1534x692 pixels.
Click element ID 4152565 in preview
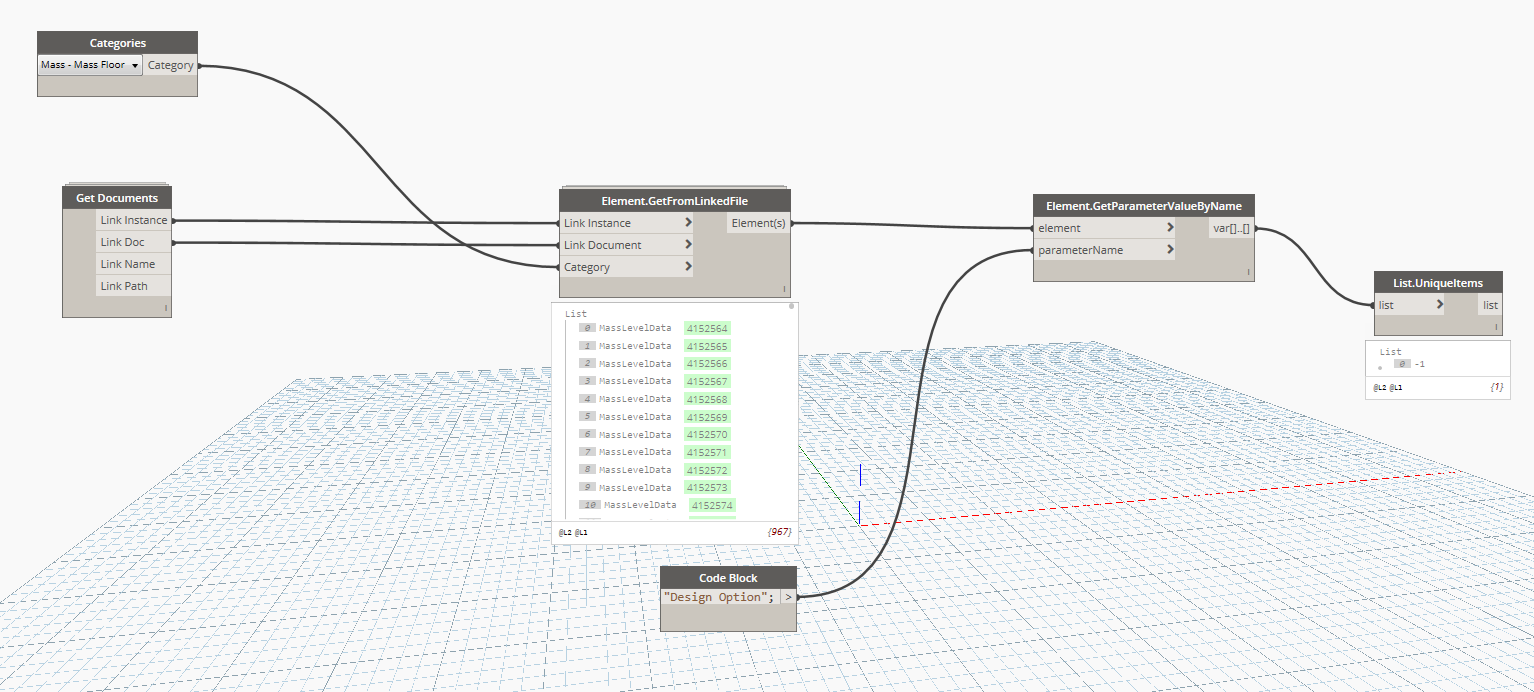[x=707, y=346]
